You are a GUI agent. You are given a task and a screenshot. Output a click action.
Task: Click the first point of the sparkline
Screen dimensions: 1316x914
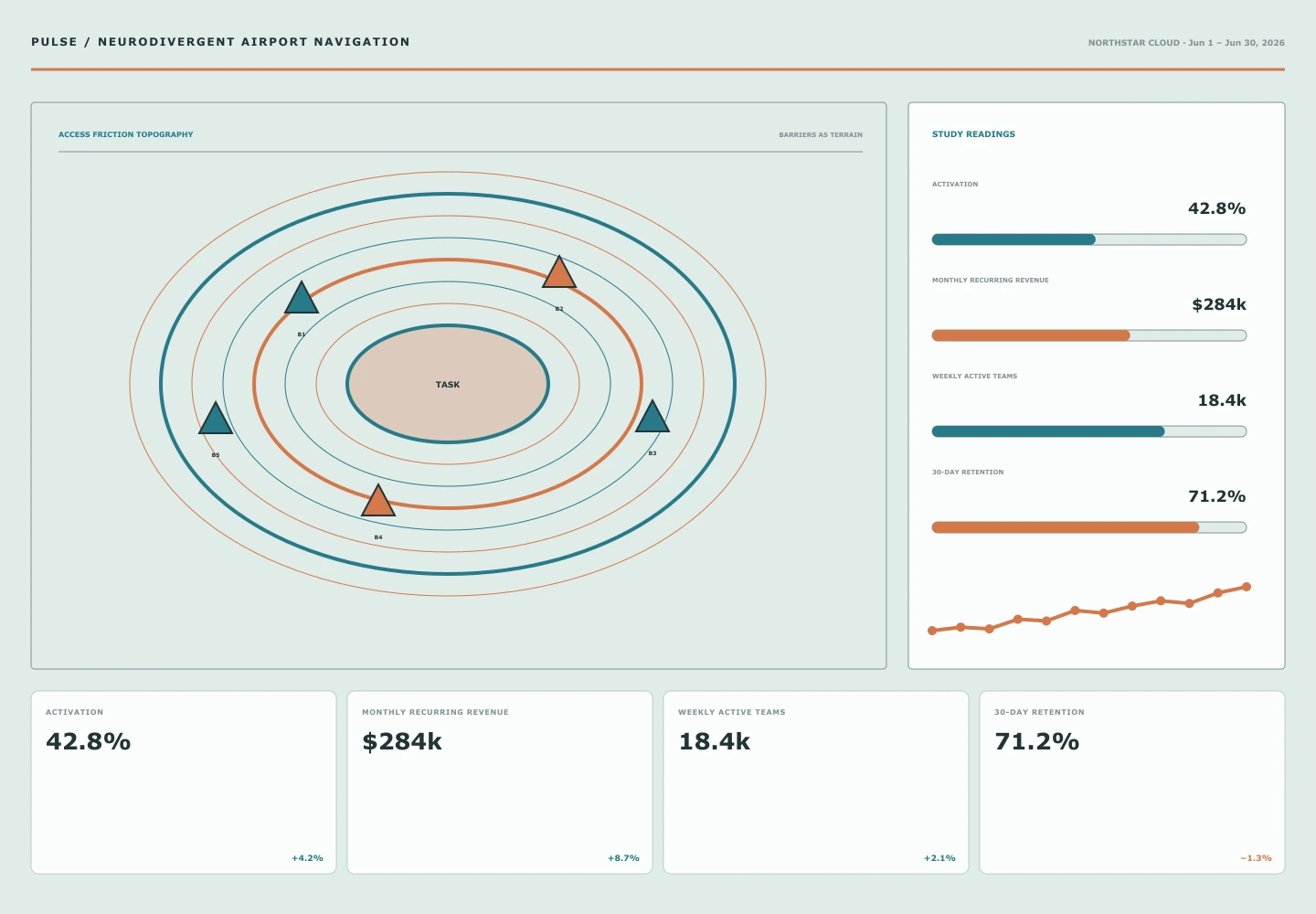(x=932, y=631)
